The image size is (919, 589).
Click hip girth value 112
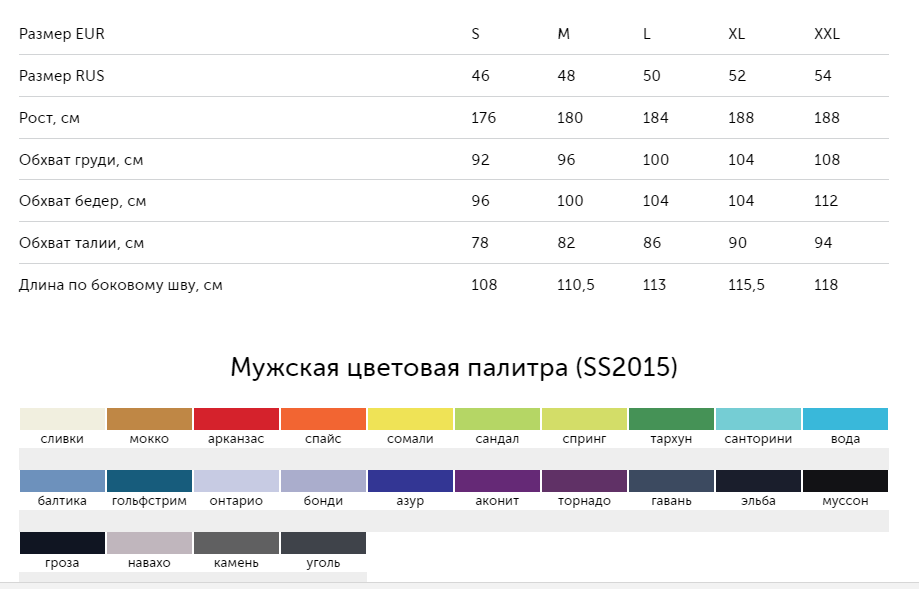pyautogui.click(x=826, y=201)
